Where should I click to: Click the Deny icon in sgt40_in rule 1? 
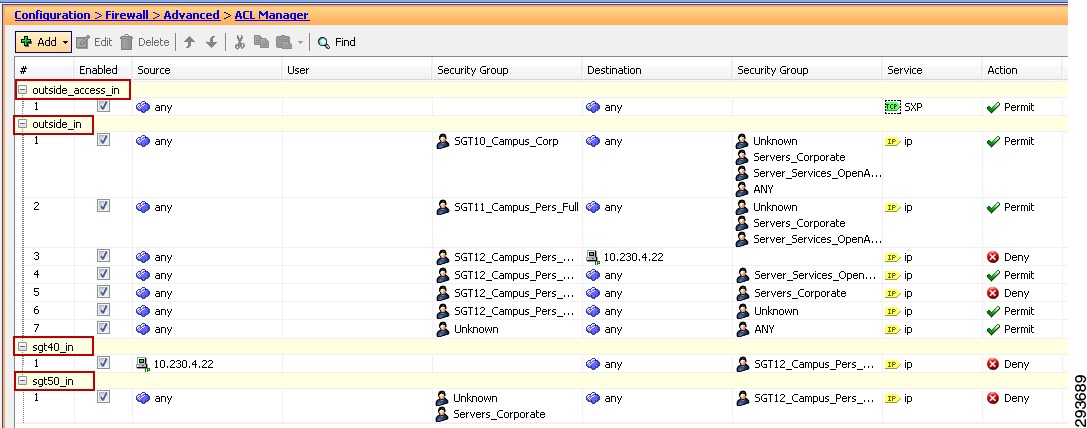993,363
